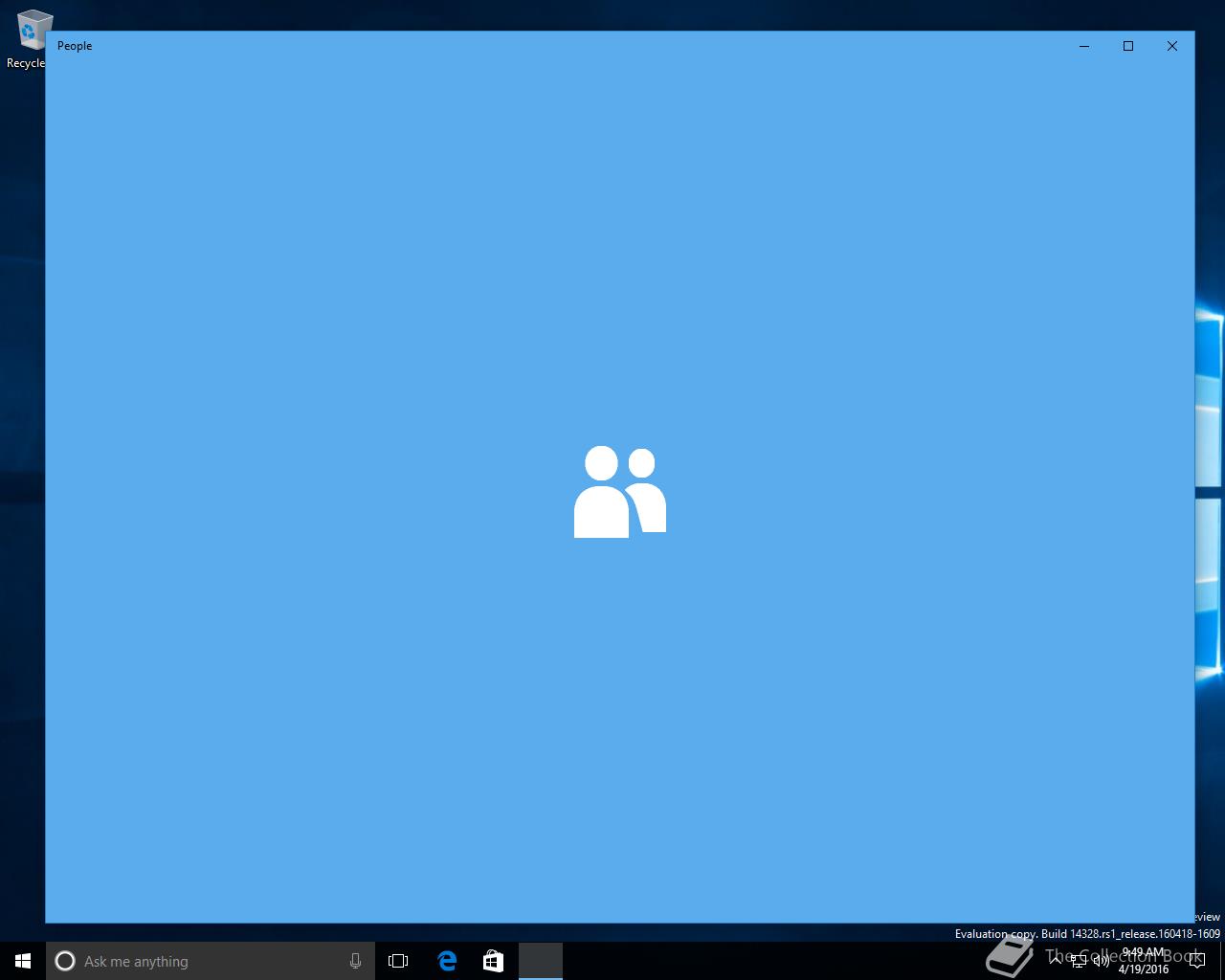Activate the Cortana microphone icon
Viewport: 1225px width, 980px height.
coord(355,961)
